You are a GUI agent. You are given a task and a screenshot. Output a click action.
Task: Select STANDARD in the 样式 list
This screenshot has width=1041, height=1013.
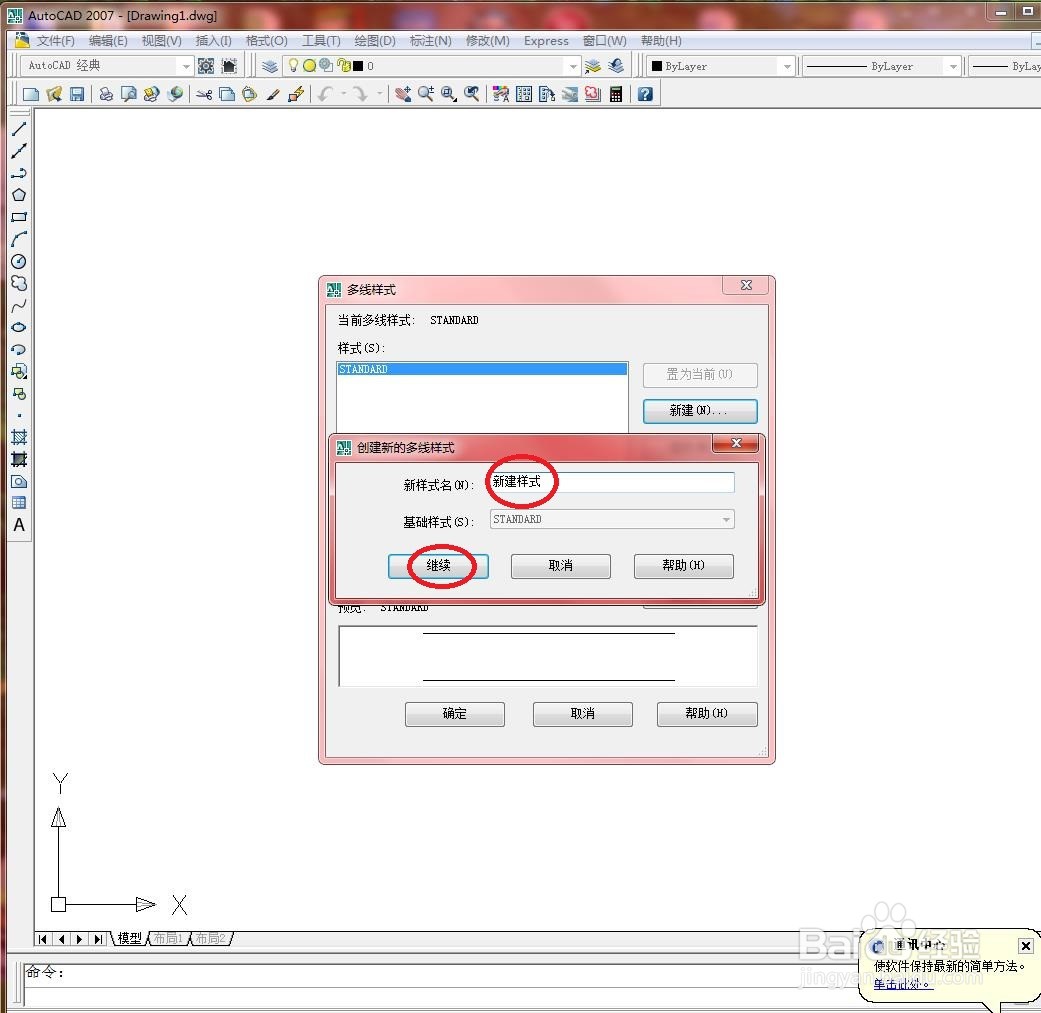tap(482, 369)
